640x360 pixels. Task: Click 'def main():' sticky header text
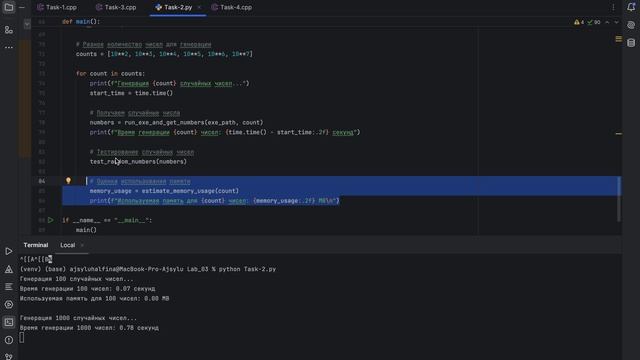81,22
